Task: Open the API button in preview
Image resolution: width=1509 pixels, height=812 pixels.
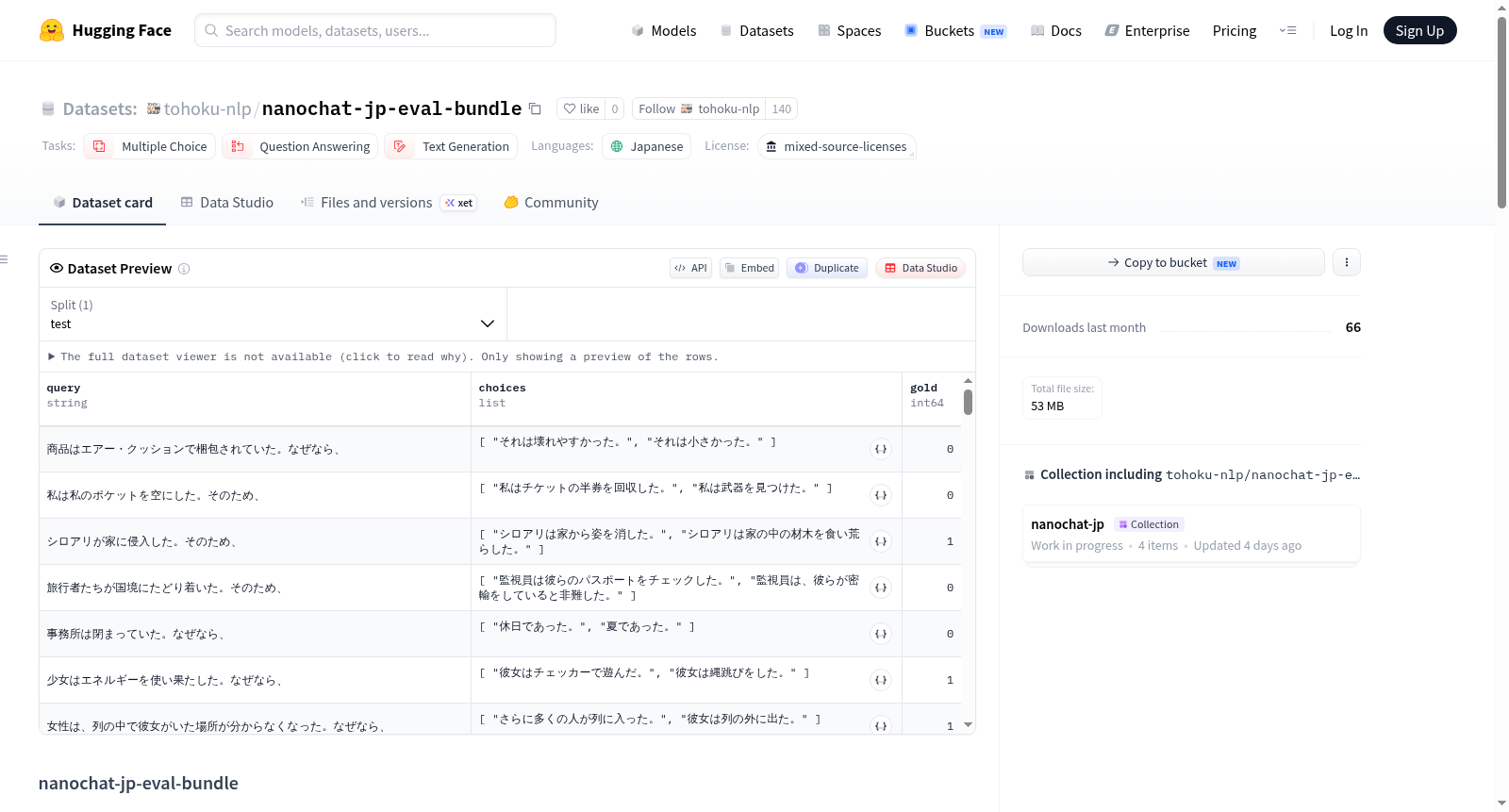Action: pos(690,268)
